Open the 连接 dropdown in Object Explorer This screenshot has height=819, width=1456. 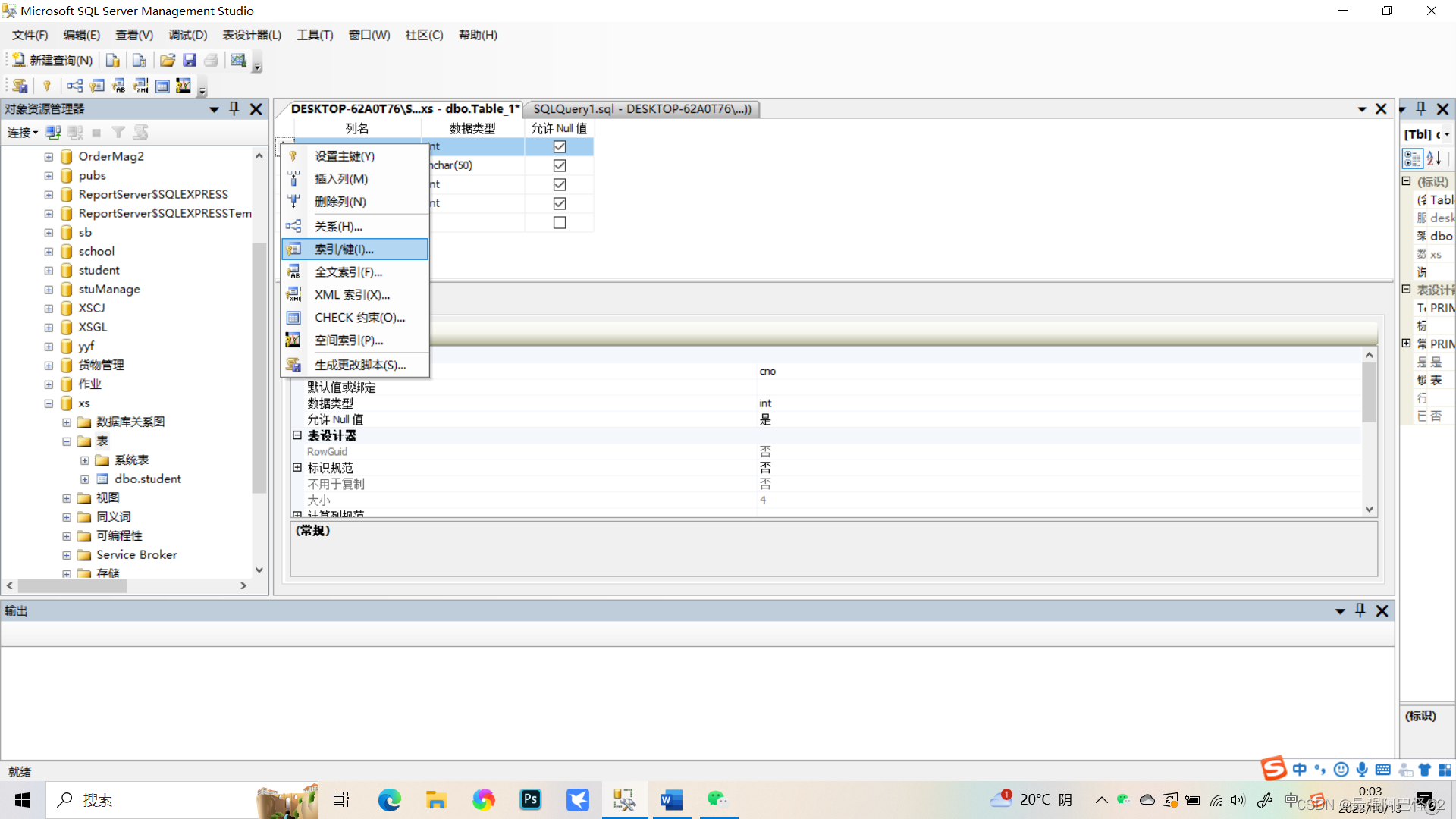[23, 133]
